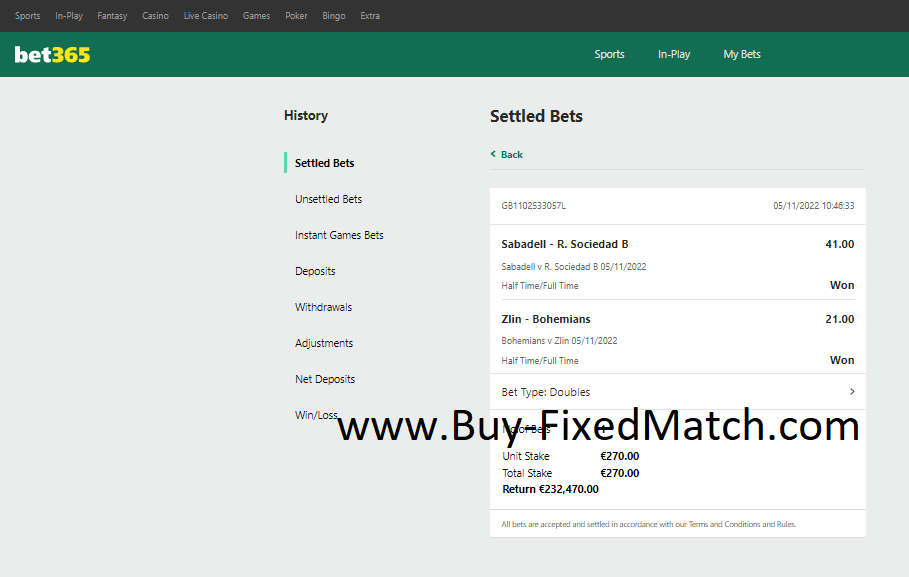Go to My Bets
Image resolution: width=909 pixels, height=577 pixels.
742,55
